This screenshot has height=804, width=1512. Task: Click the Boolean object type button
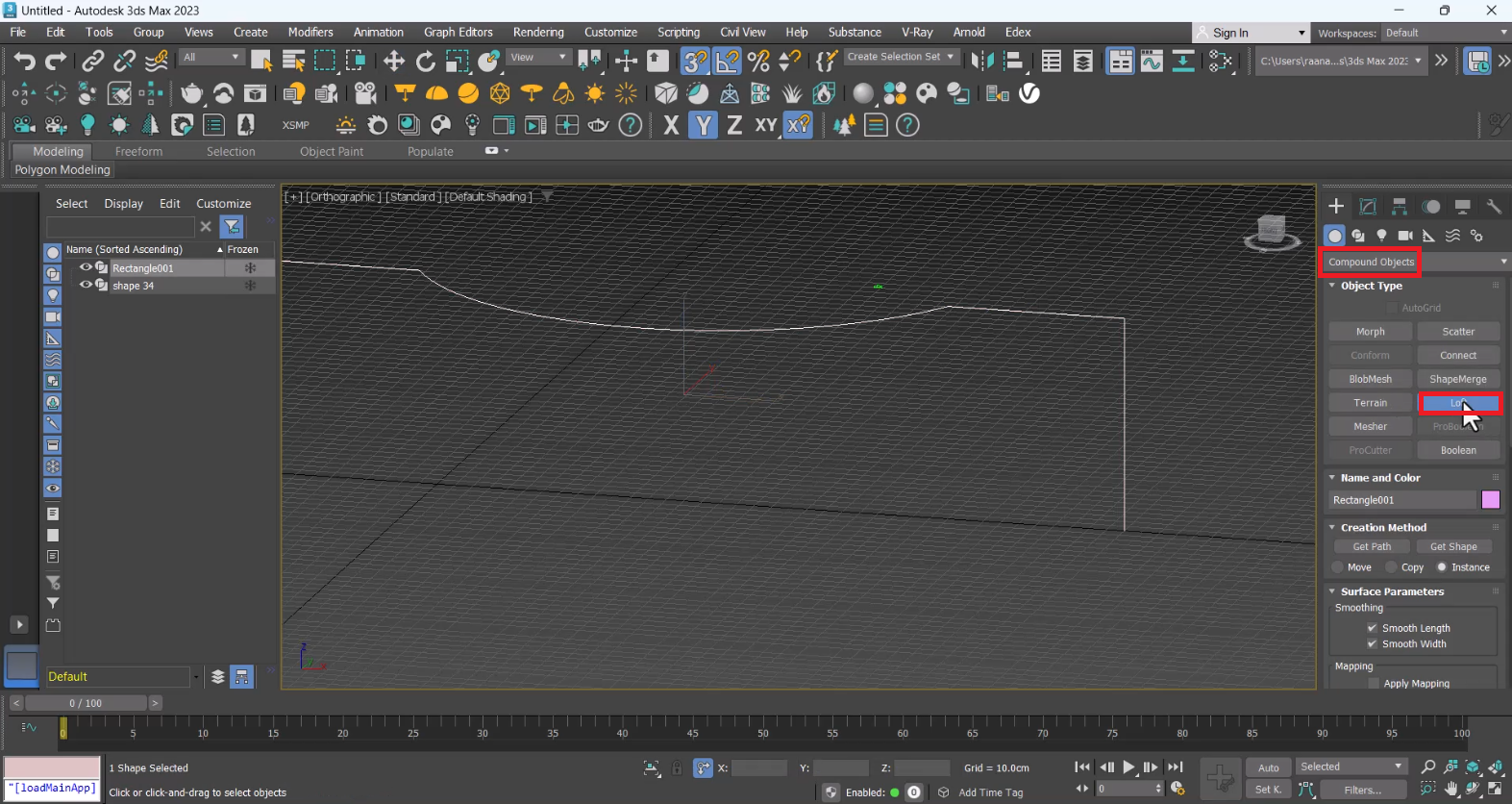point(1457,450)
